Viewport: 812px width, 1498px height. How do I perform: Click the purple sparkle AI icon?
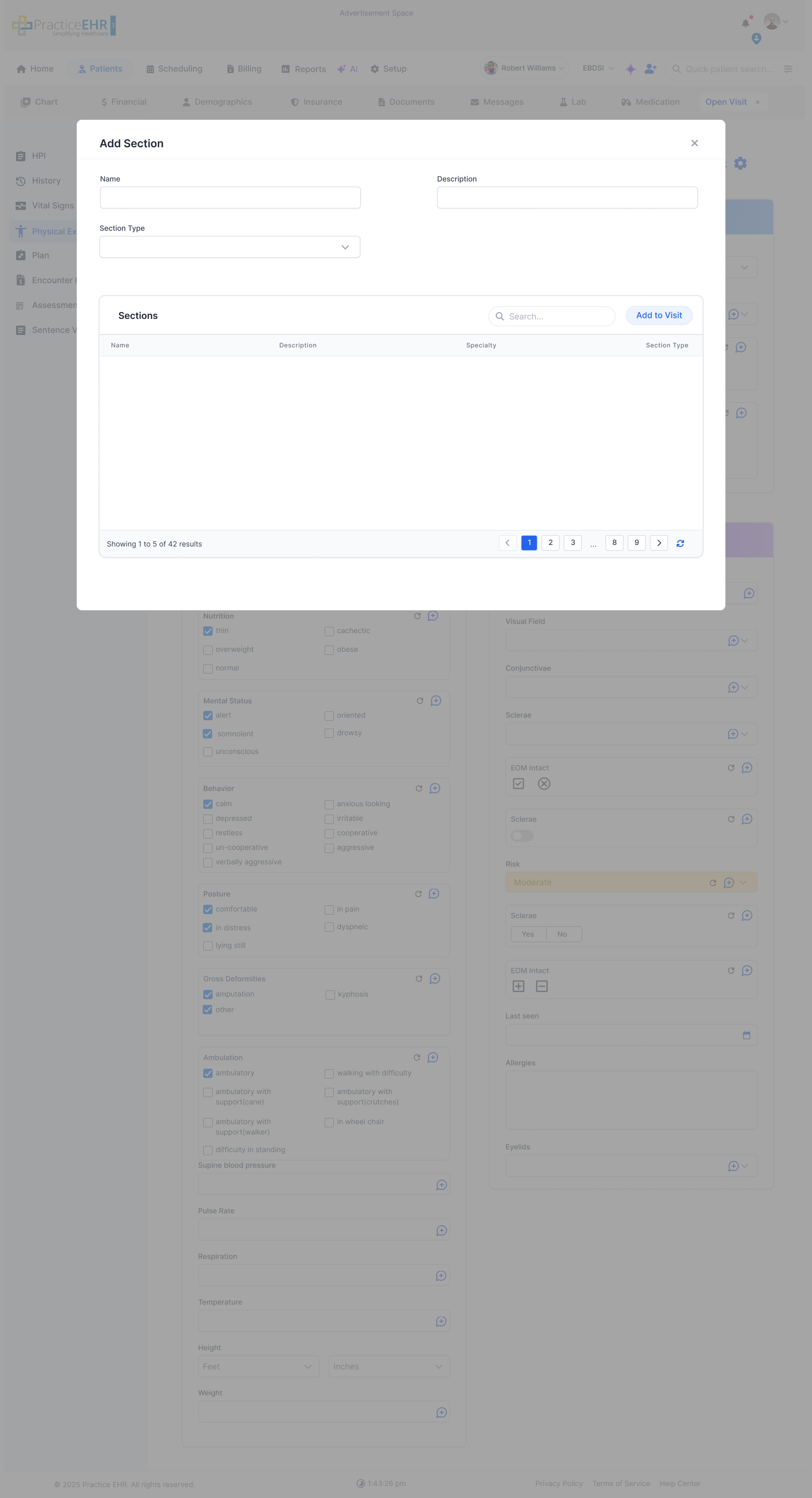(x=631, y=68)
